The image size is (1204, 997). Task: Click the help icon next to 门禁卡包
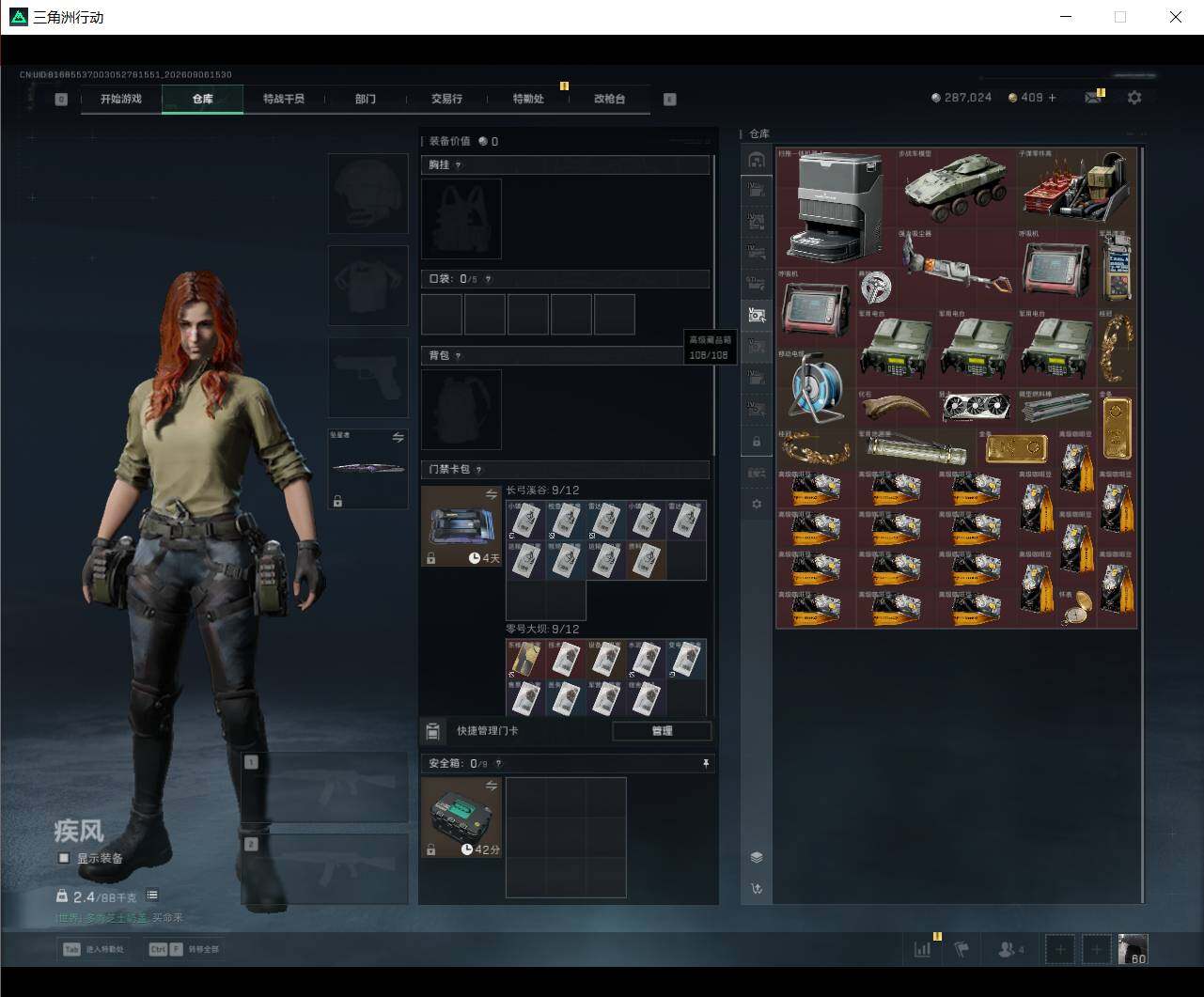[x=478, y=470]
